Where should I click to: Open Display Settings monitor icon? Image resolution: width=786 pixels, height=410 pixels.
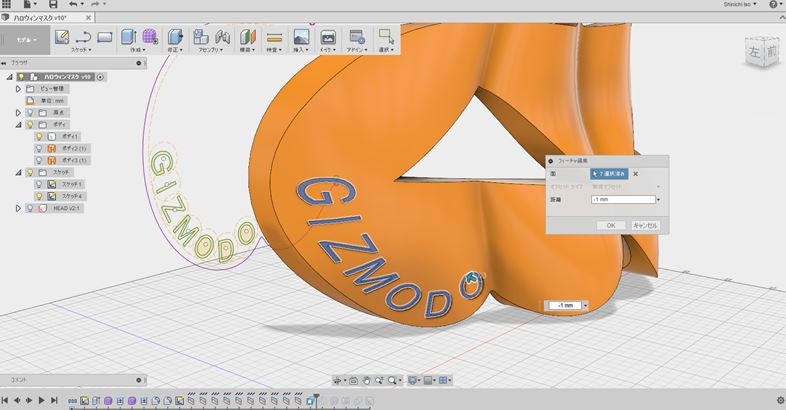(412, 381)
